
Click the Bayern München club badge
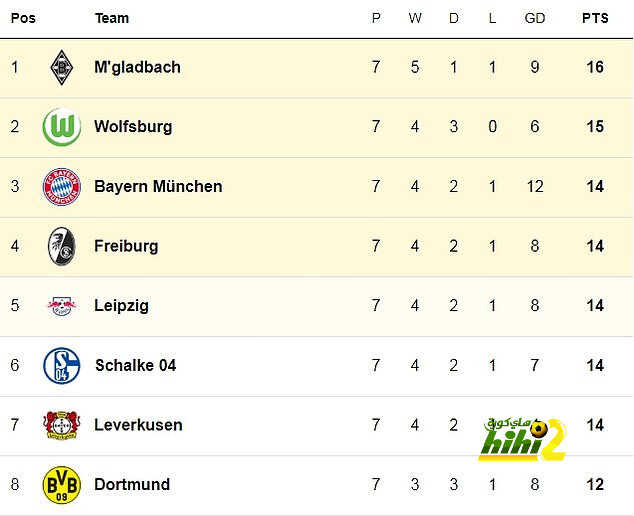[61, 186]
